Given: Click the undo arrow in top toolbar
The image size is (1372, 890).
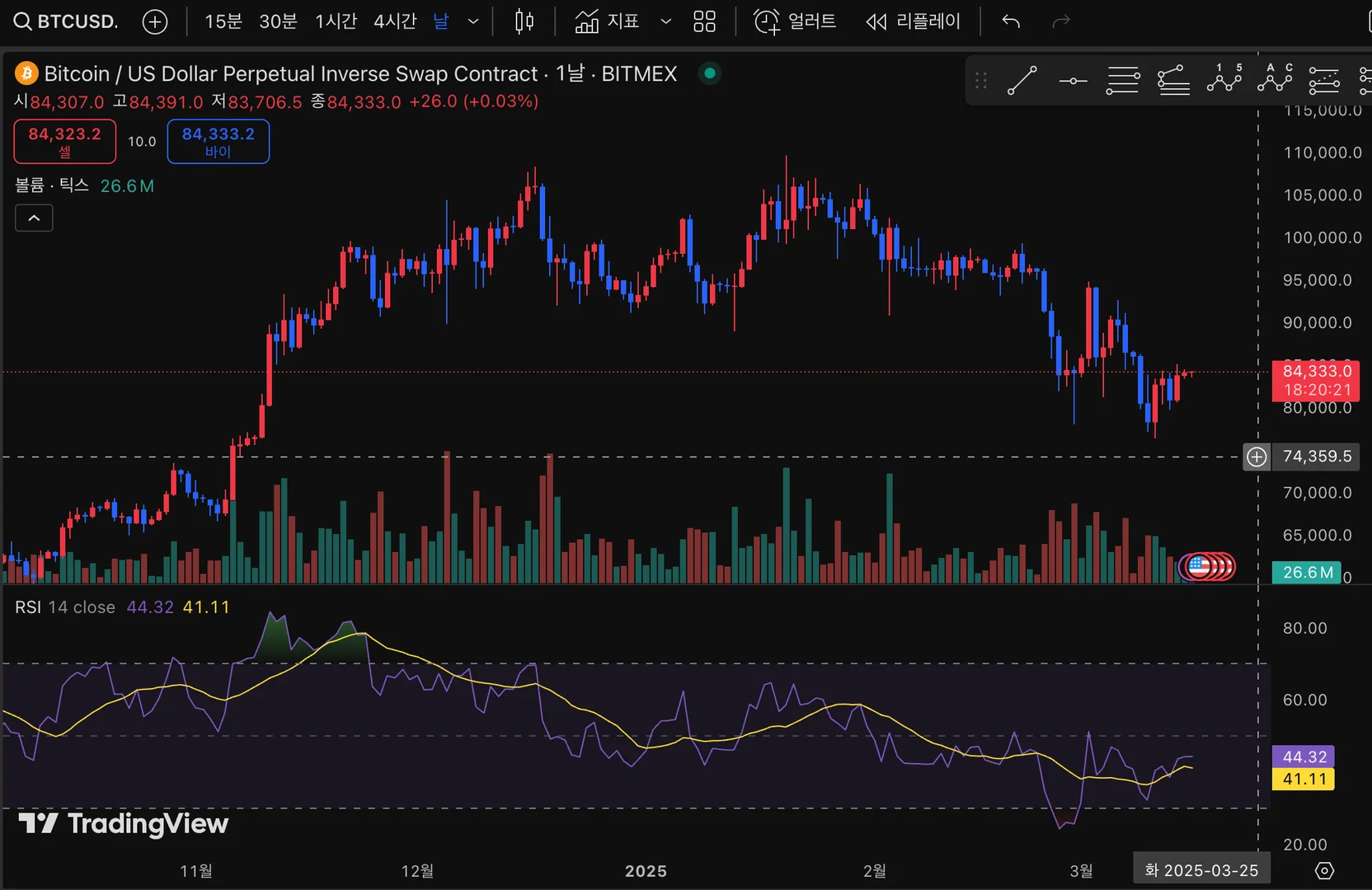Looking at the screenshot, I should coord(1011,21).
